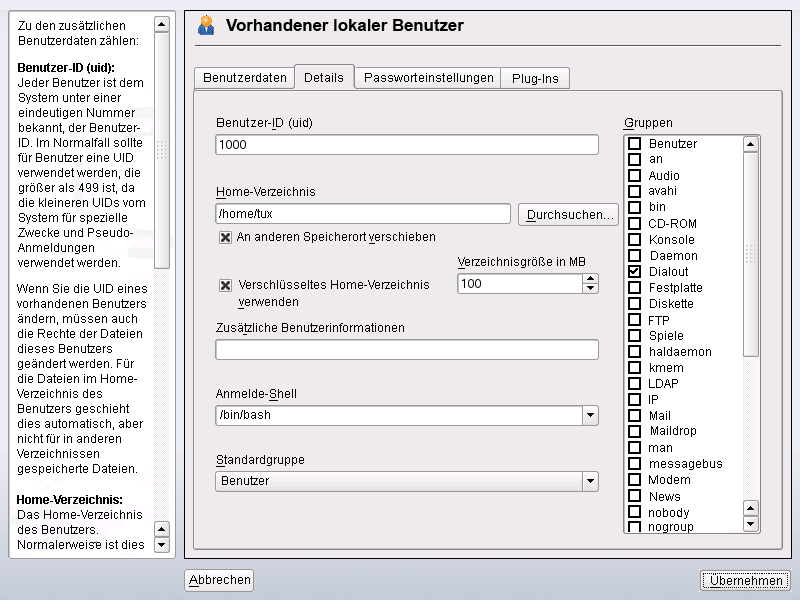This screenshot has width=800, height=600.
Task: Check the bin group checkbox
Action: pyautogui.click(x=634, y=207)
